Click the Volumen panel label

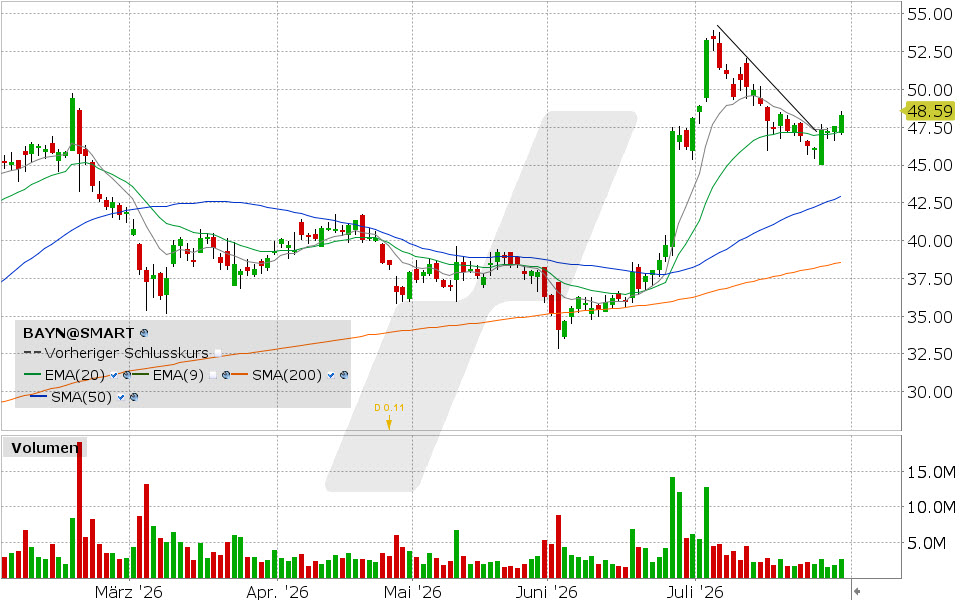point(45,448)
